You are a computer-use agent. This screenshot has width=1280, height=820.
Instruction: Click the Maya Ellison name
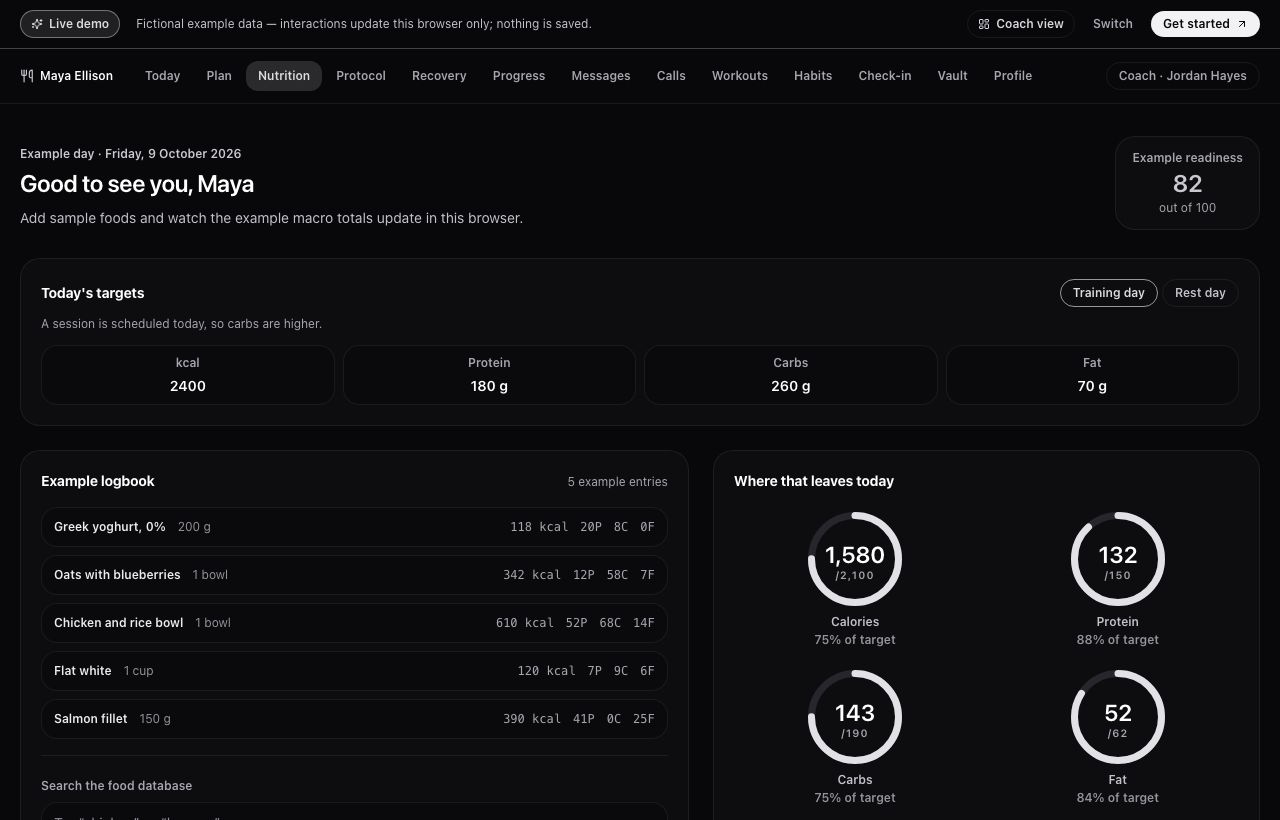click(x=76, y=76)
